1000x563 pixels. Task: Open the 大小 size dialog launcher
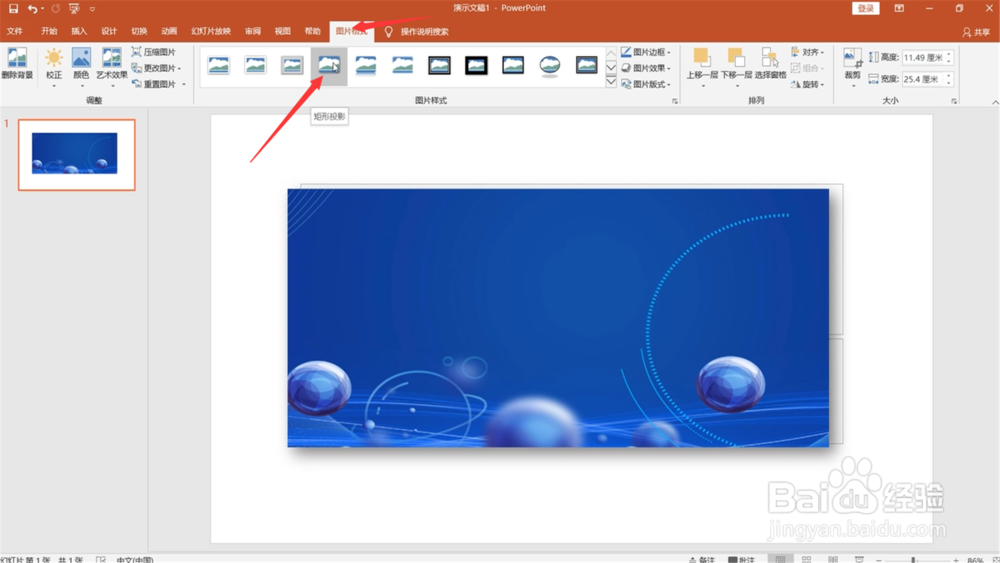point(954,101)
